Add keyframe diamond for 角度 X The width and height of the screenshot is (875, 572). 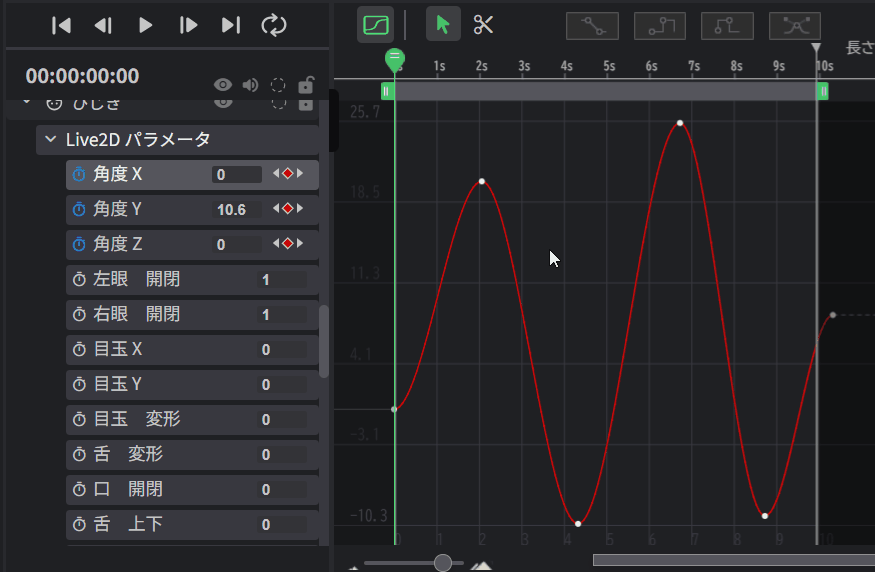click(287, 174)
